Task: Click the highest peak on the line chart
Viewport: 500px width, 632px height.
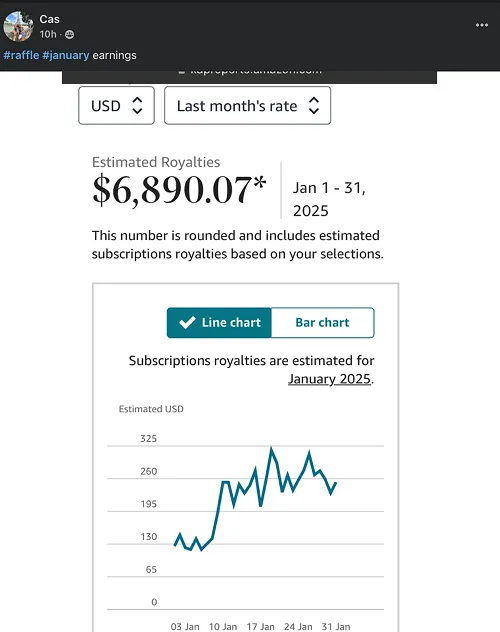Action: coord(271,448)
